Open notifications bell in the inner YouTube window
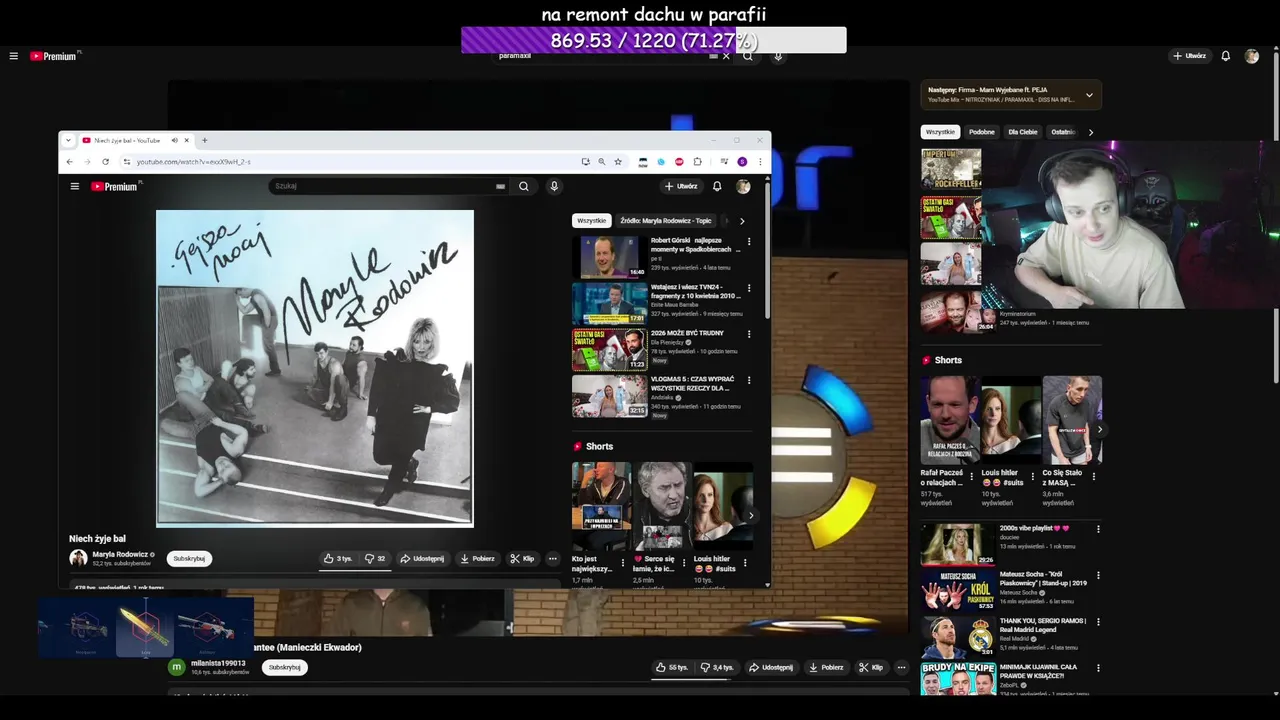 tap(717, 186)
